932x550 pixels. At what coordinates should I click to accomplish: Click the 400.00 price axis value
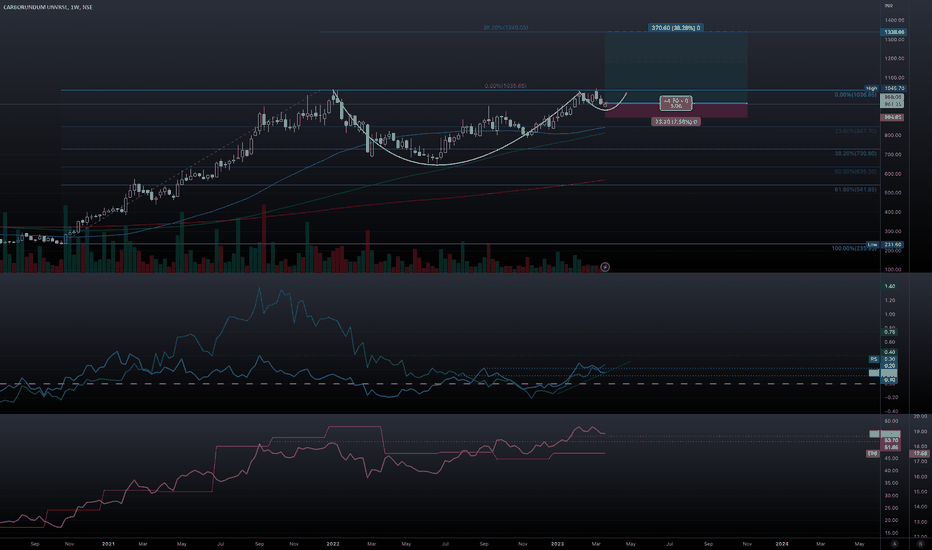click(x=893, y=212)
